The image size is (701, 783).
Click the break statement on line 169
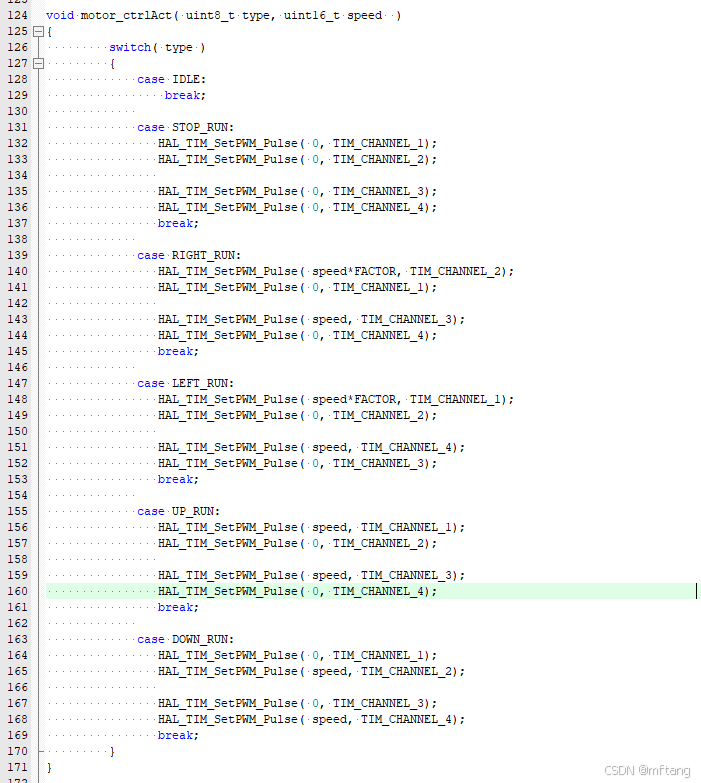tap(178, 735)
